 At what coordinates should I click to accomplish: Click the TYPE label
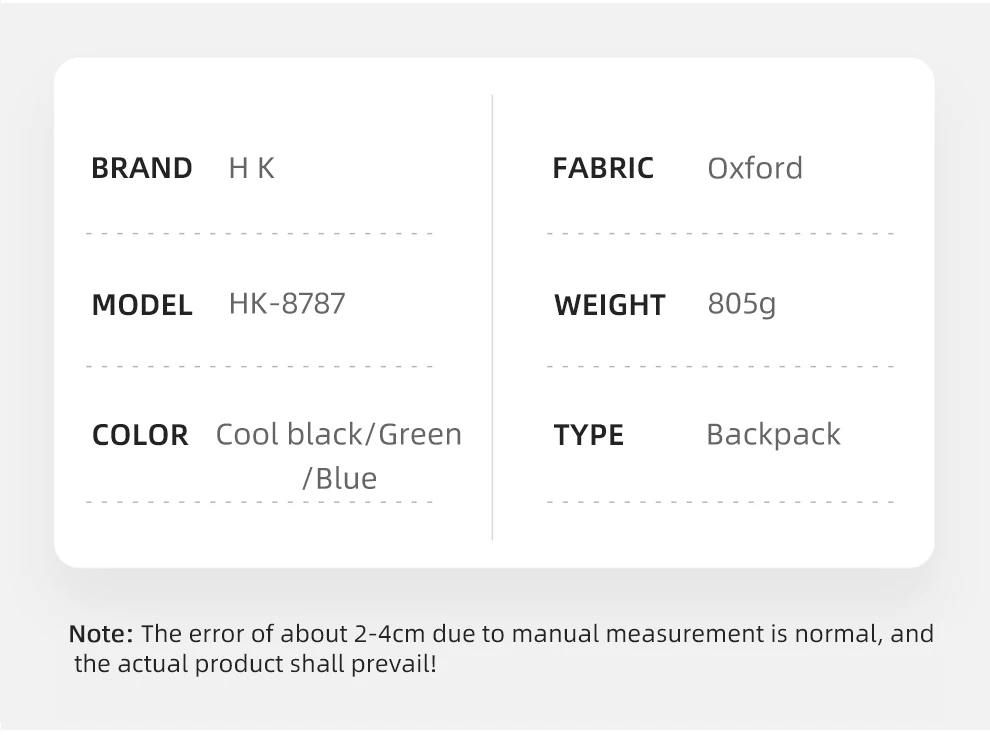tap(588, 435)
